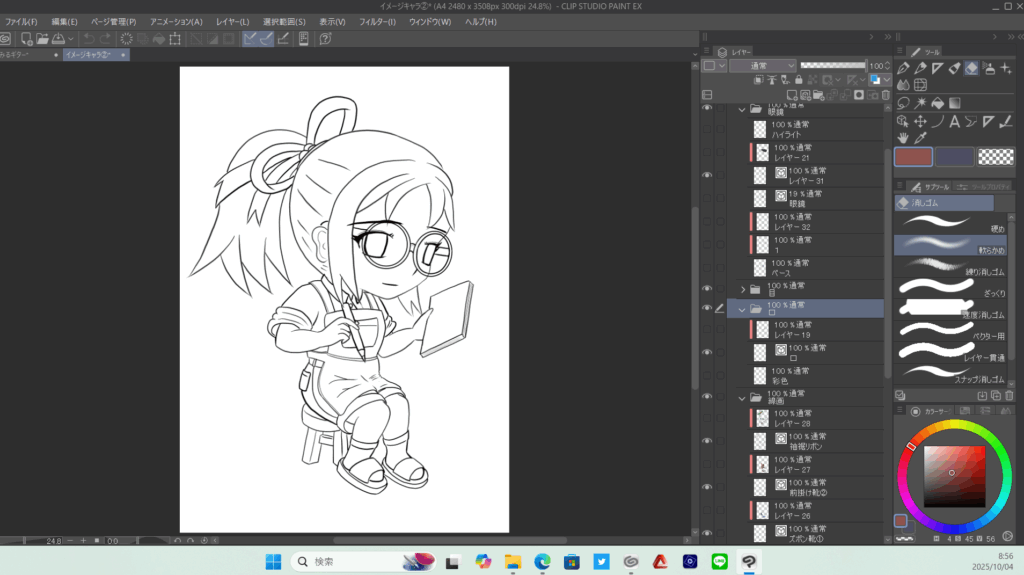Toggle visibility of the 目 folder
Image resolution: width=1024 pixels, height=575 pixels.
pos(707,289)
